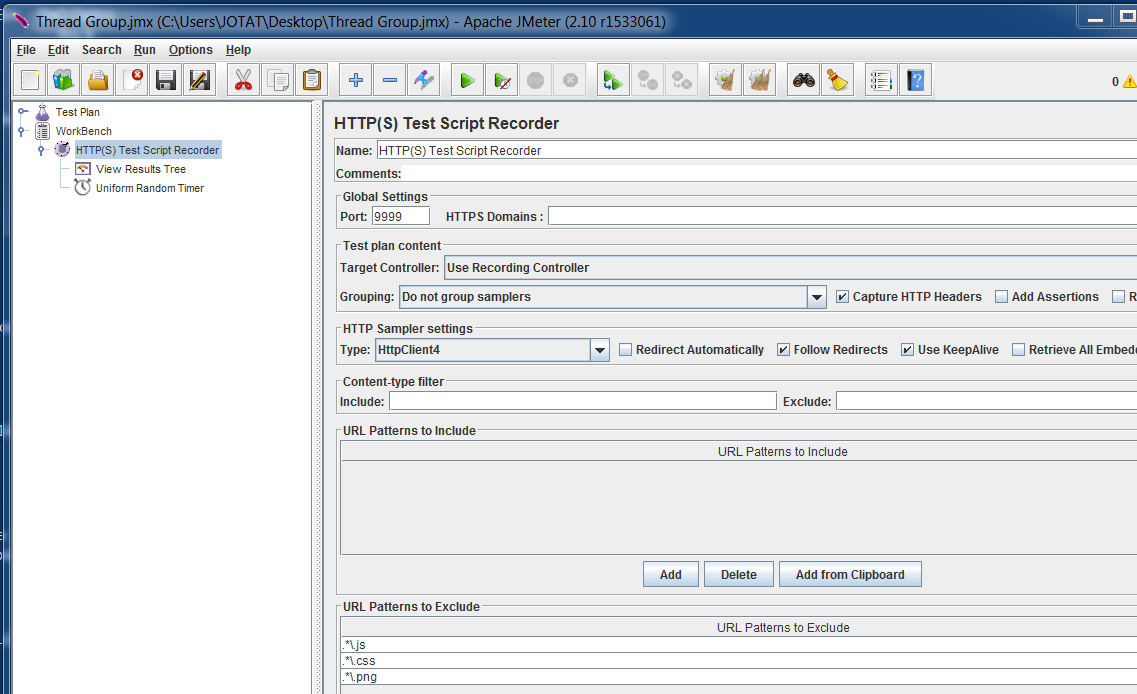Open the Options menu
This screenshot has width=1137, height=694.
(190, 49)
